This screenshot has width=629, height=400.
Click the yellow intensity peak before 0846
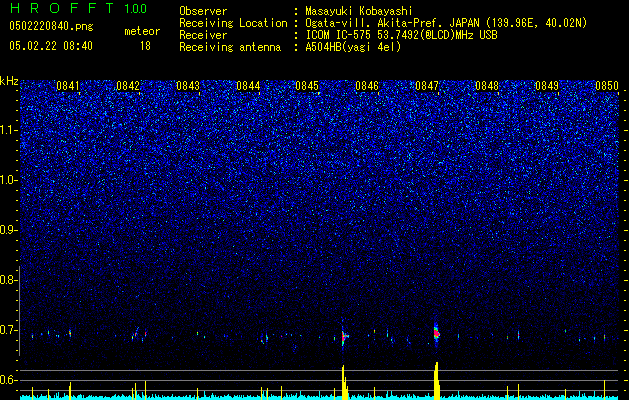click(344, 382)
